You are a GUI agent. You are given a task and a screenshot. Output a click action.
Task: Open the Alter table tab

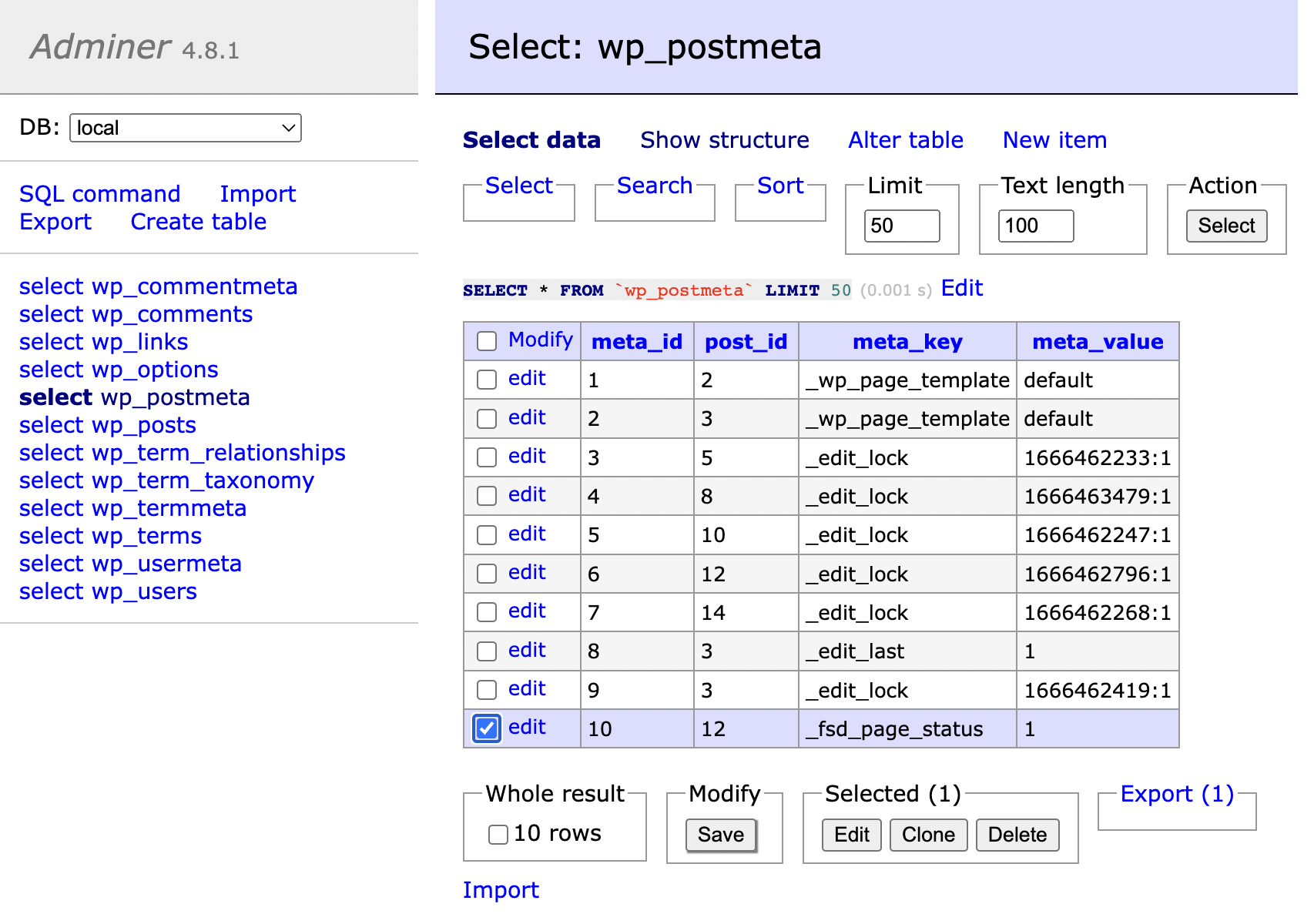pyautogui.click(x=905, y=140)
